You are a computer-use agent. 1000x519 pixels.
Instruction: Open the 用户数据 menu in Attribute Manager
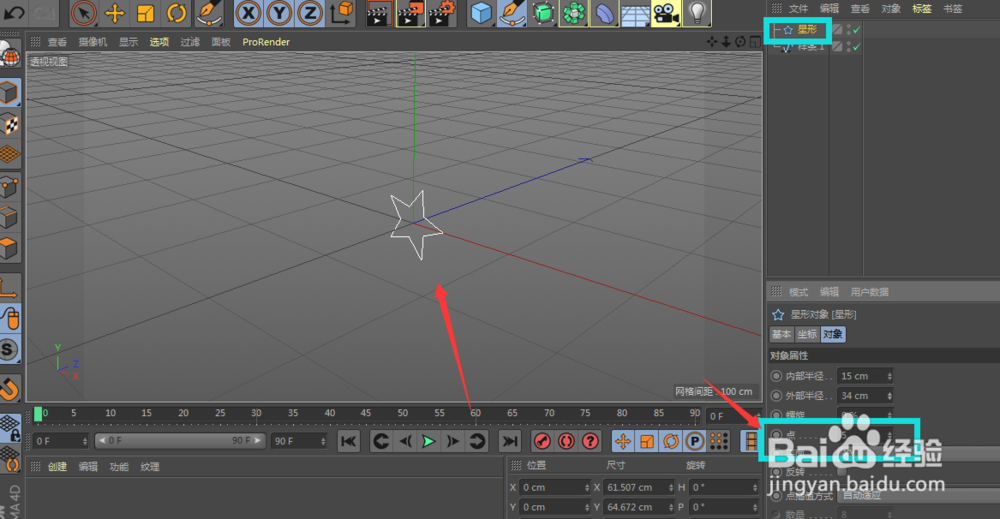coord(869,292)
